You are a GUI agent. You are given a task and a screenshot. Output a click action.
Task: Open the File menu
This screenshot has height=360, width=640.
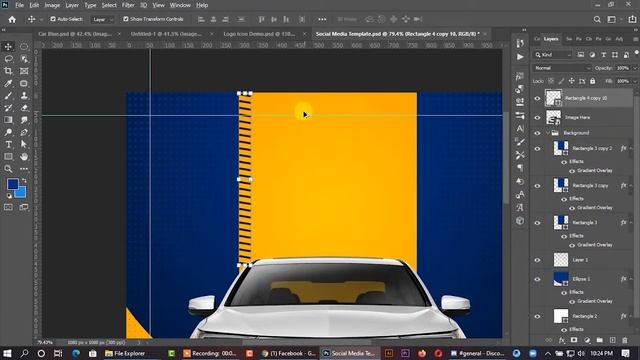[x=19, y=5]
